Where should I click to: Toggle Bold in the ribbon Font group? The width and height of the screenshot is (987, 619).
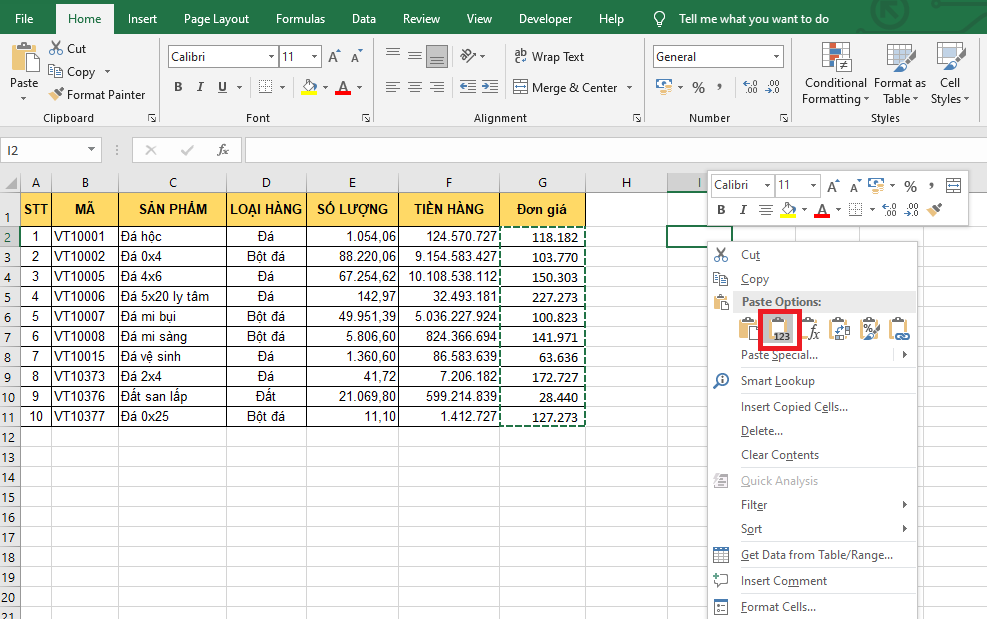click(x=179, y=88)
